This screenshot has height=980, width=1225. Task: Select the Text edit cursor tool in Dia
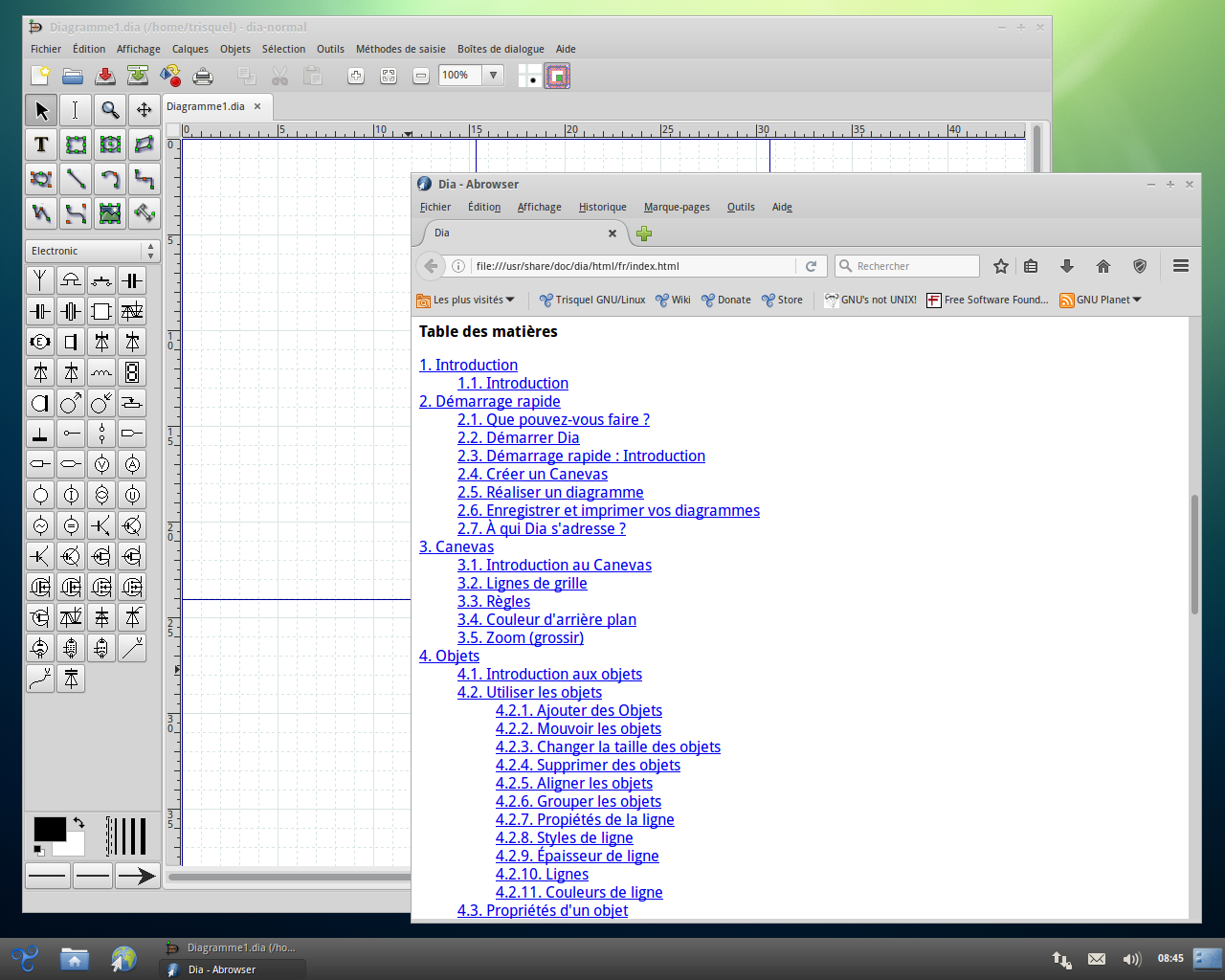[76, 110]
